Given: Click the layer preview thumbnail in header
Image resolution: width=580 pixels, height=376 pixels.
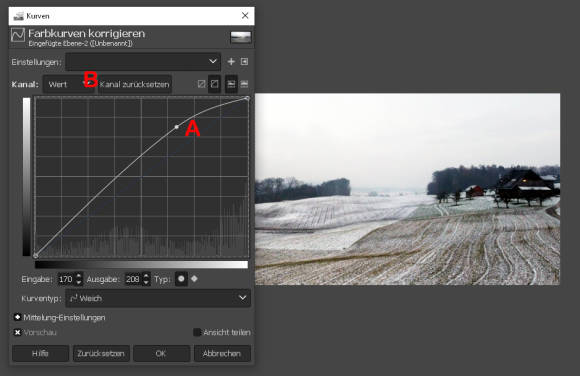Looking at the screenshot, I should [x=241, y=37].
